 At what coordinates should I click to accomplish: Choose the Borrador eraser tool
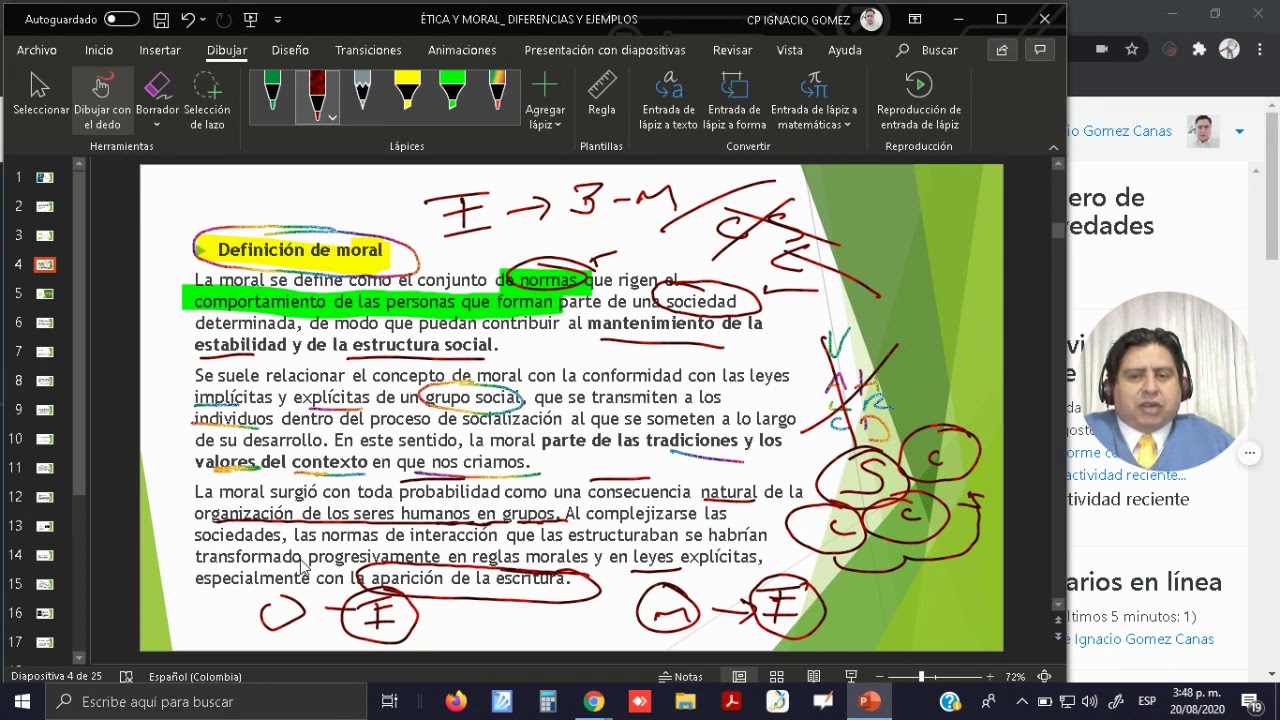pos(157,92)
